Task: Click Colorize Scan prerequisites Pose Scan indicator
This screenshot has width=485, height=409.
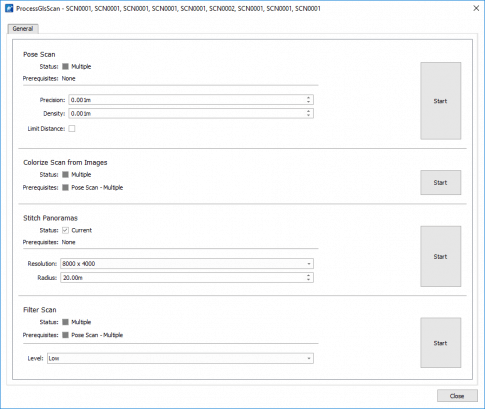Action: click(x=65, y=187)
